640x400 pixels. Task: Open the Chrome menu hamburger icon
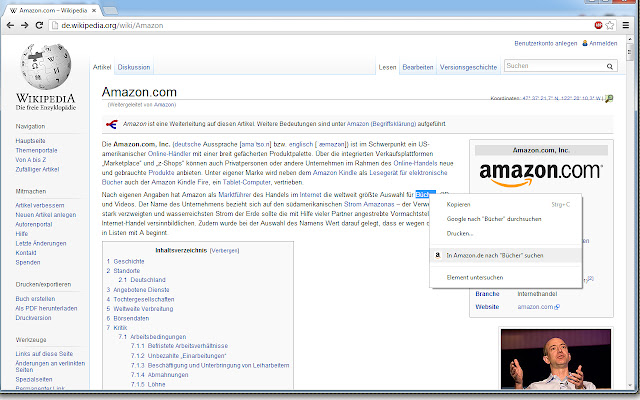[626, 25]
